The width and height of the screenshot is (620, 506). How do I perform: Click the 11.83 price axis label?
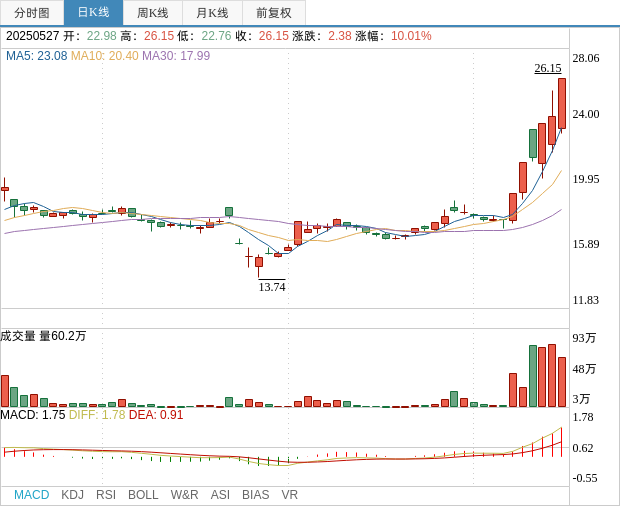click(x=586, y=300)
